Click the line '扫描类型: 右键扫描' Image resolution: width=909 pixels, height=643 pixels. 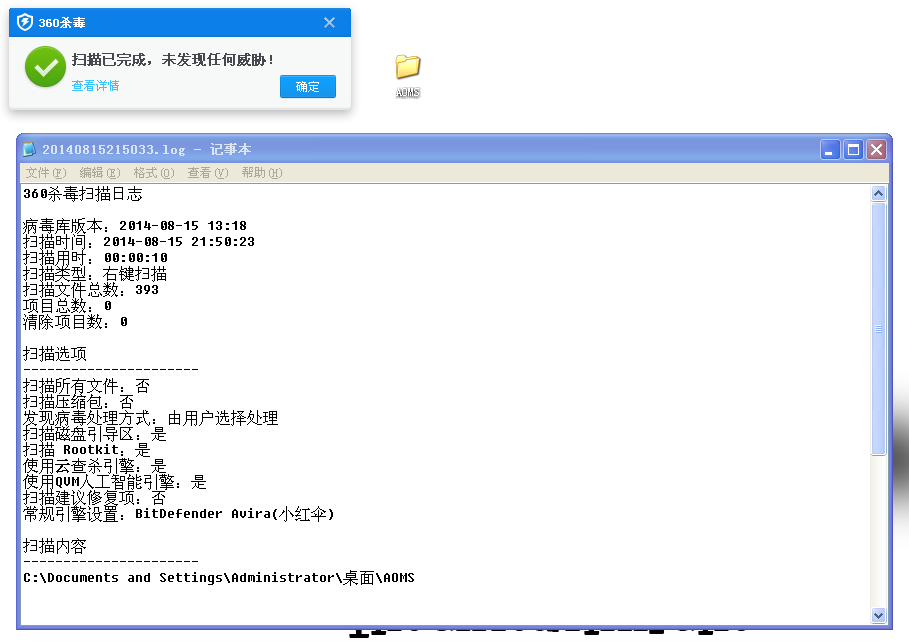pyautogui.click(x=94, y=274)
